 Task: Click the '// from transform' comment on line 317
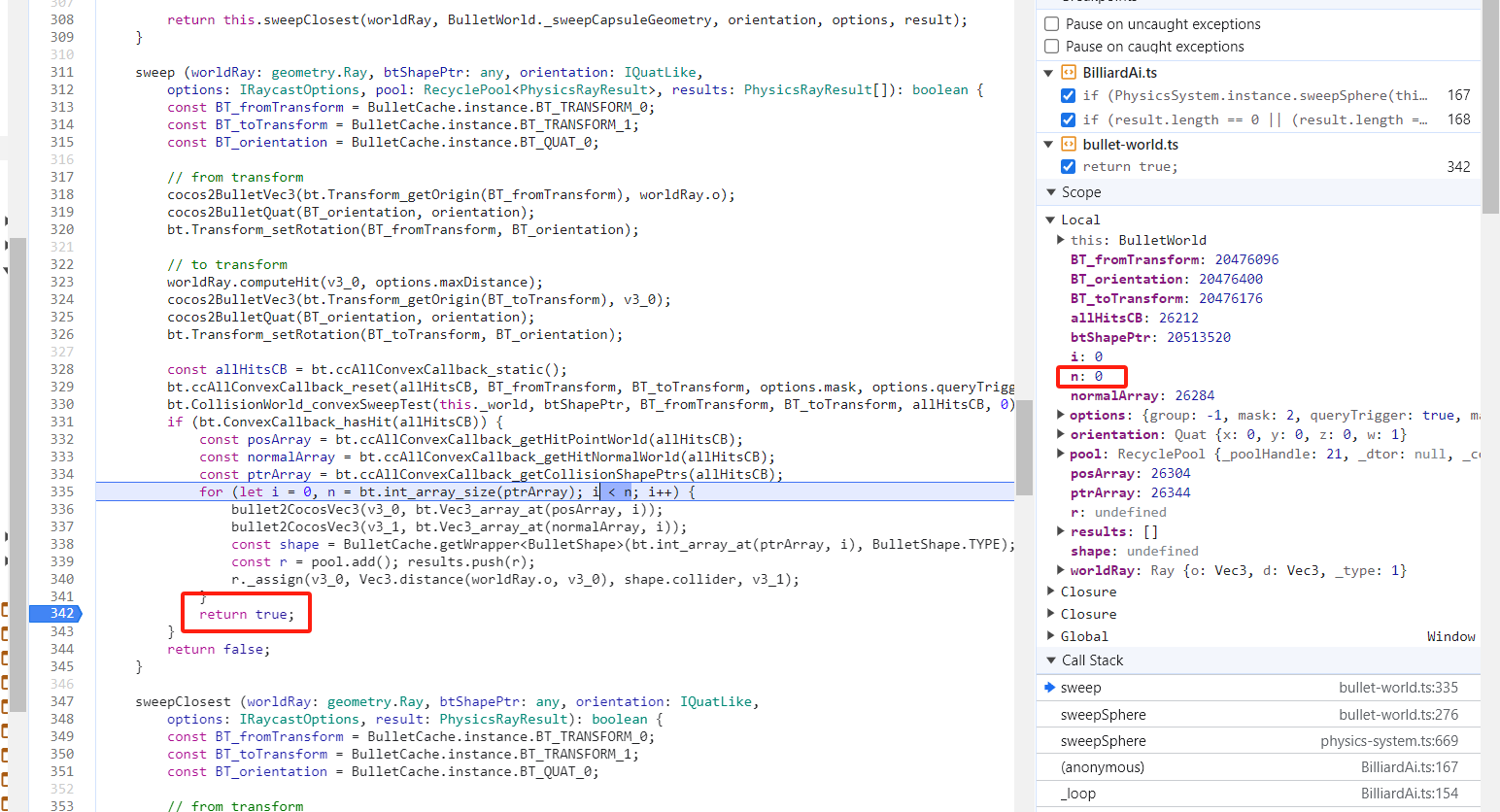(235, 177)
